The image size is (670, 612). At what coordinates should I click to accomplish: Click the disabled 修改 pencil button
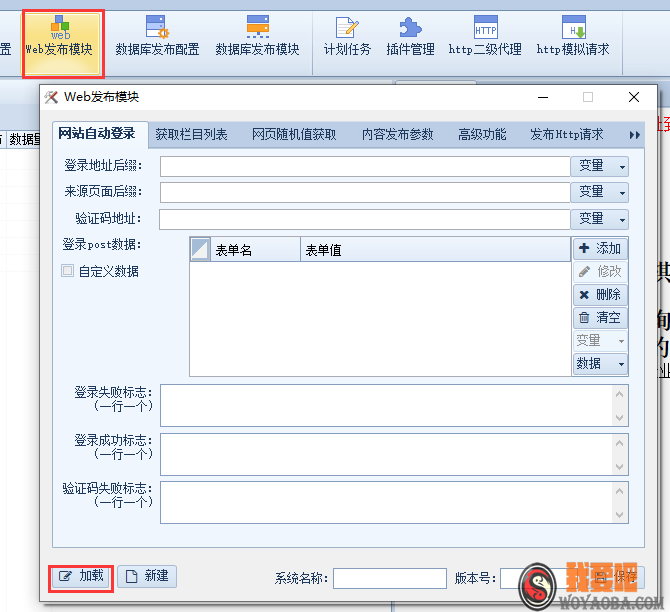(x=600, y=271)
